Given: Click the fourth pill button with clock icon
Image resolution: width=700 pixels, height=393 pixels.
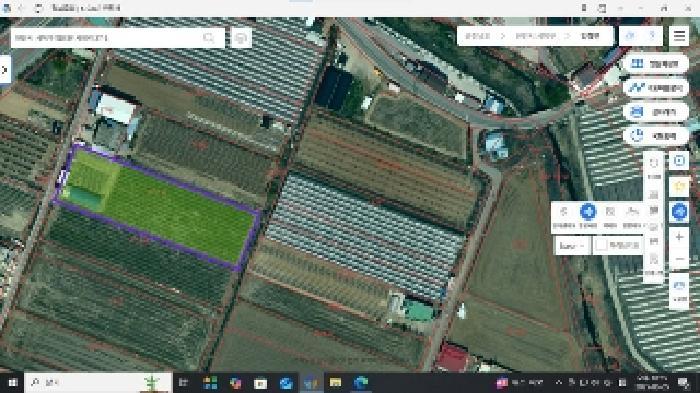Looking at the screenshot, I should pos(655,136).
